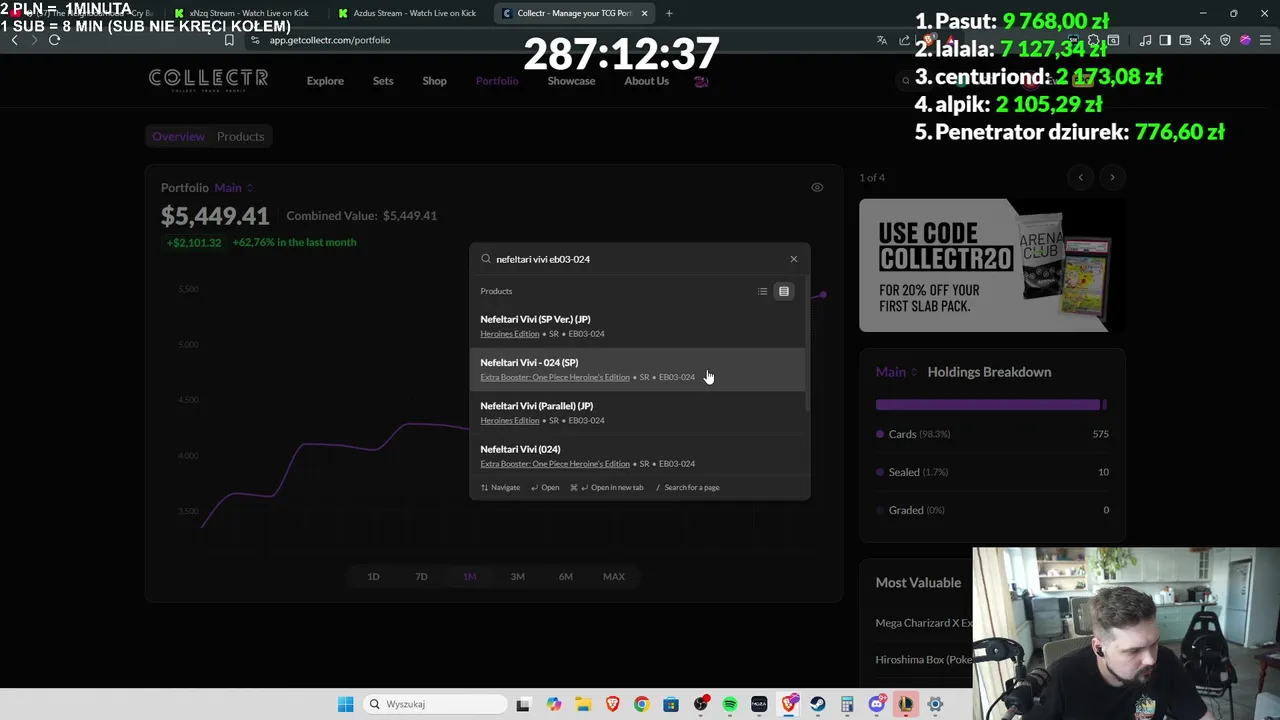
Task: Open Spotify from taskbar
Action: [730, 704]
